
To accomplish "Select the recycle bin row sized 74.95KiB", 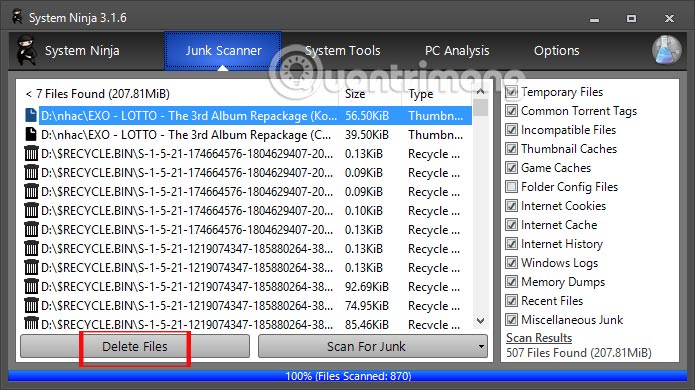I will click(x=248, y=306).
